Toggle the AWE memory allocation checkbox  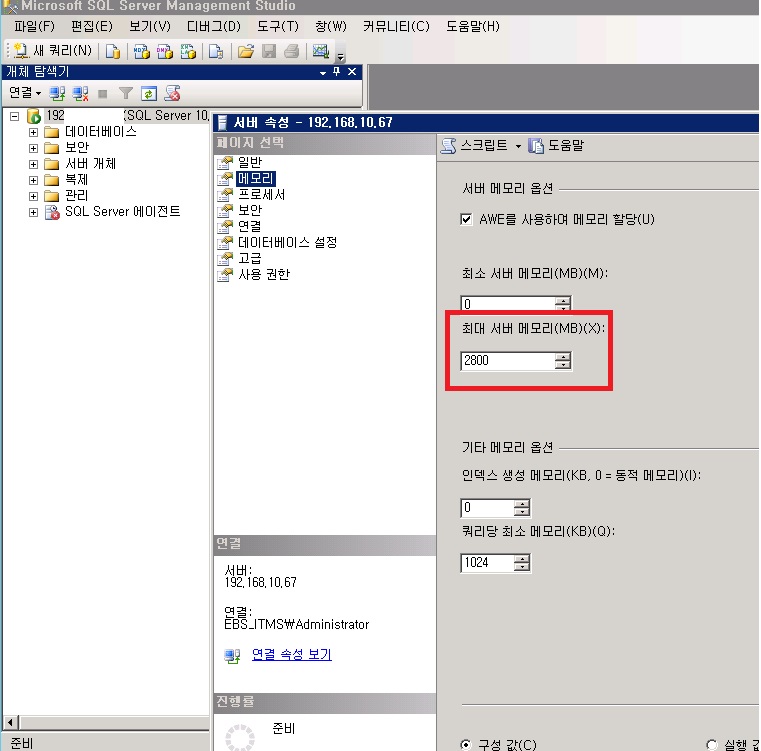click(466, 219)
